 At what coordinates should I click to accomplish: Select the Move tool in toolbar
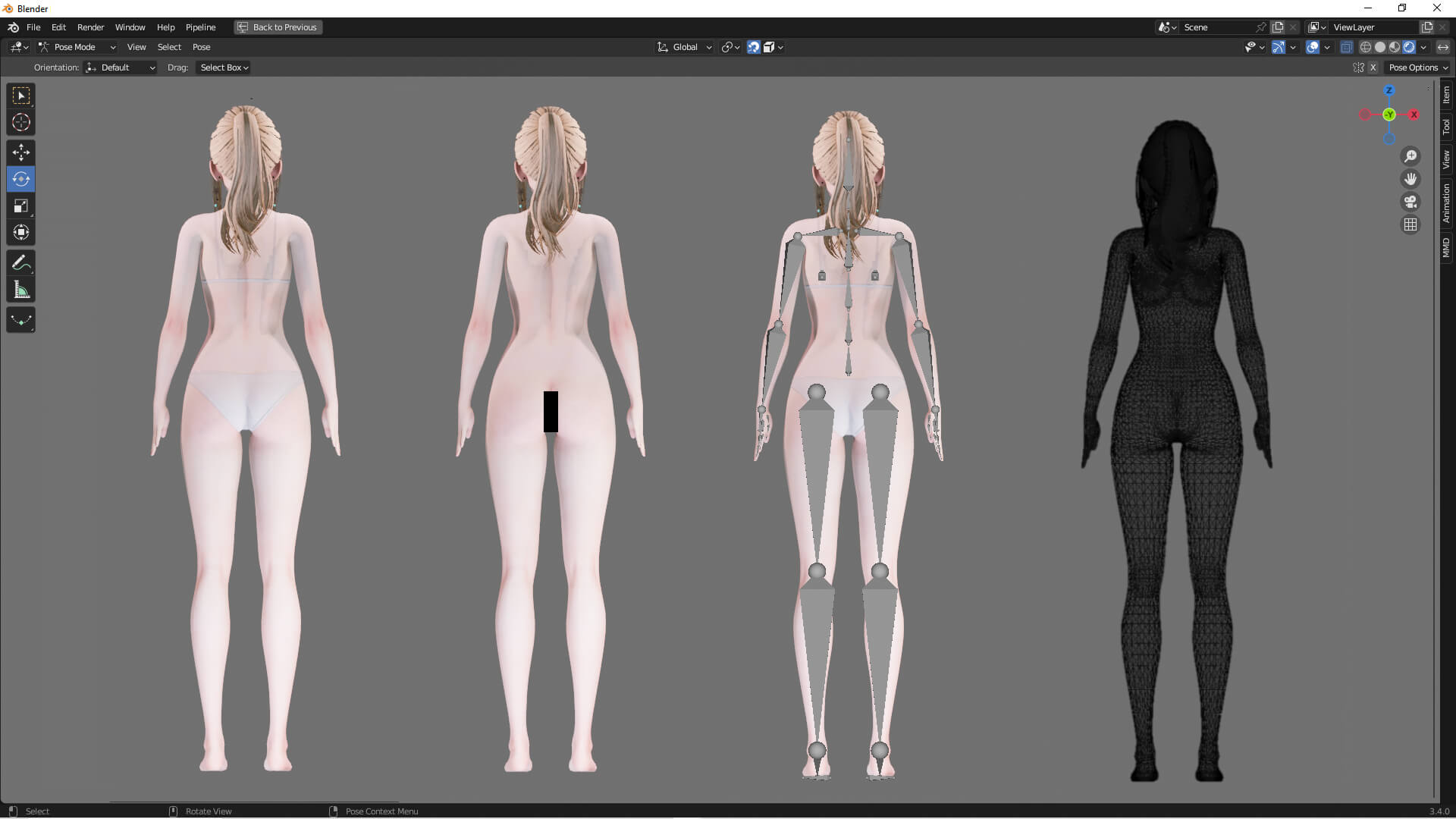click(x=21, y=152)
